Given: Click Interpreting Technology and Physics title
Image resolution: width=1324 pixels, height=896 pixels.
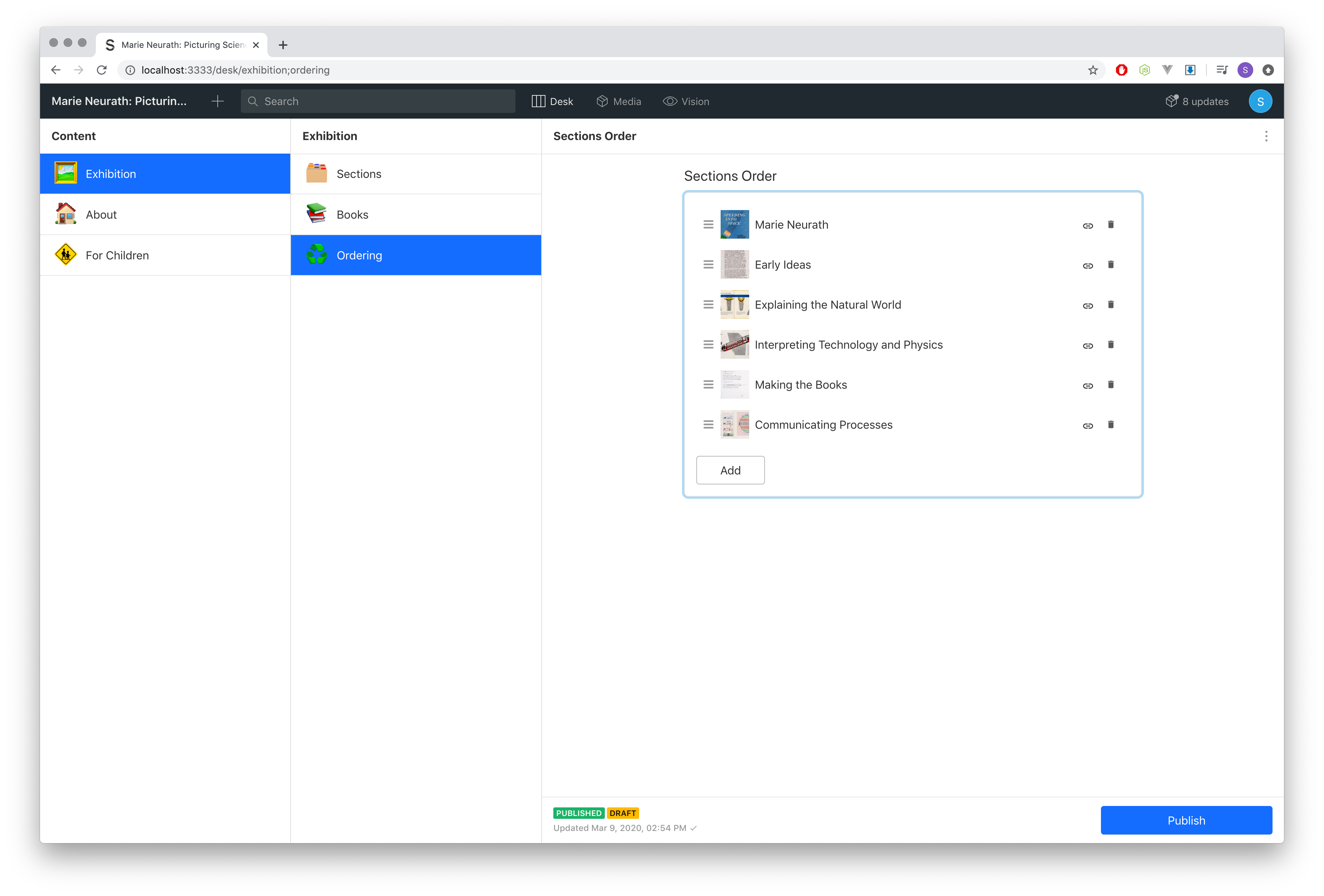Looking at the screenshot, I should point(848,345).
